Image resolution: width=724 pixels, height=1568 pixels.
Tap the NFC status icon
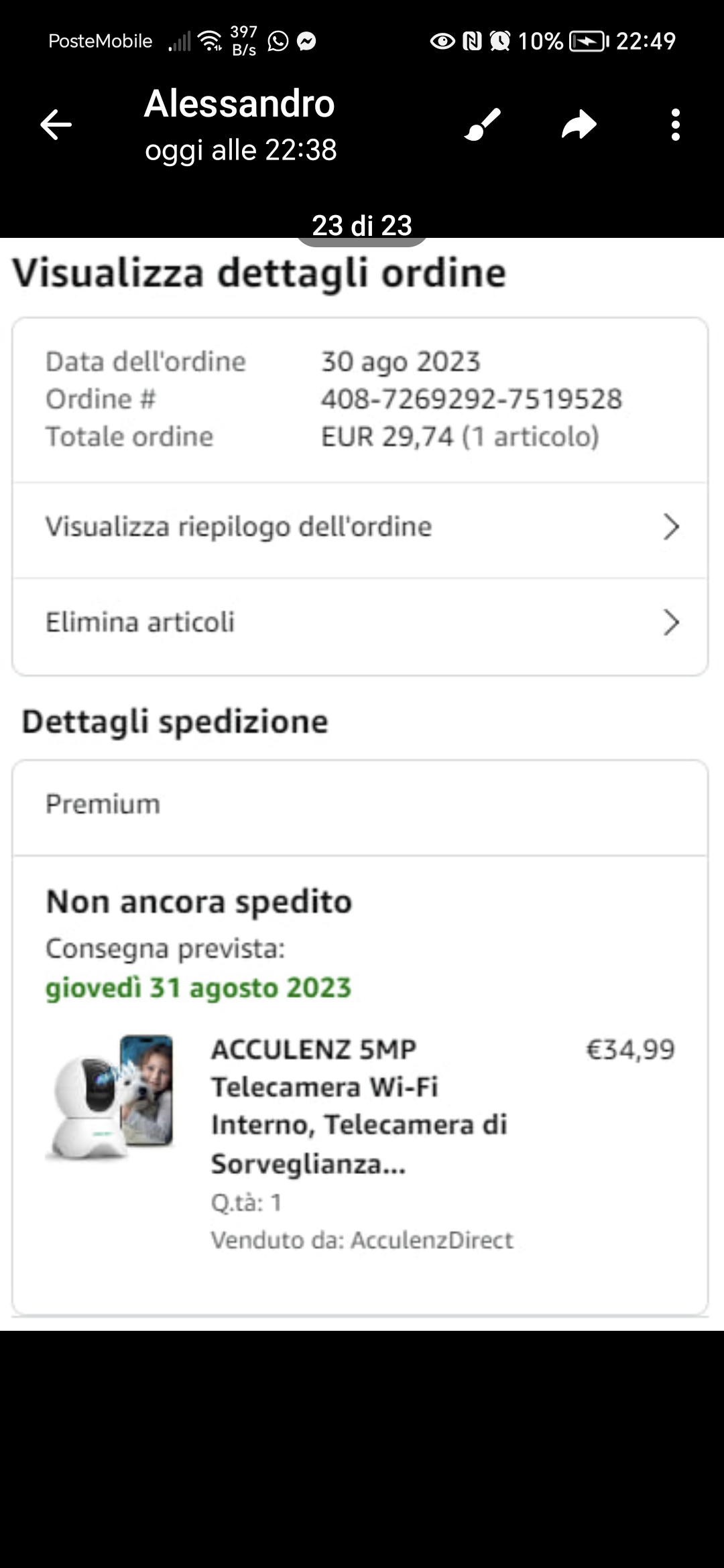point(472,42)
